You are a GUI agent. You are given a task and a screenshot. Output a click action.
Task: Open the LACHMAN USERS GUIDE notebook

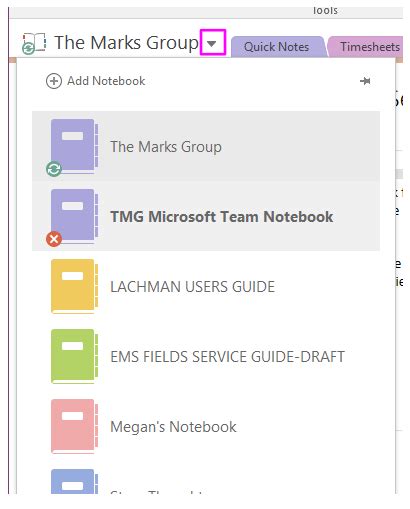[206, 287]
